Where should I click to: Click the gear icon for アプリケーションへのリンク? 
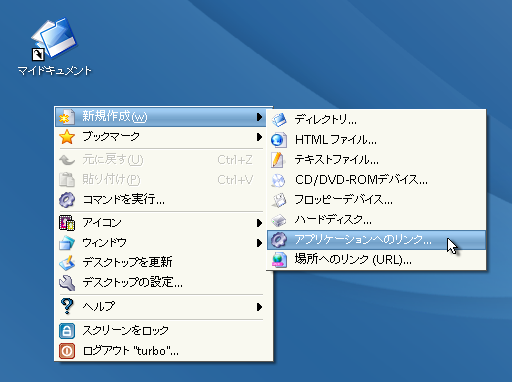(279, 240)
